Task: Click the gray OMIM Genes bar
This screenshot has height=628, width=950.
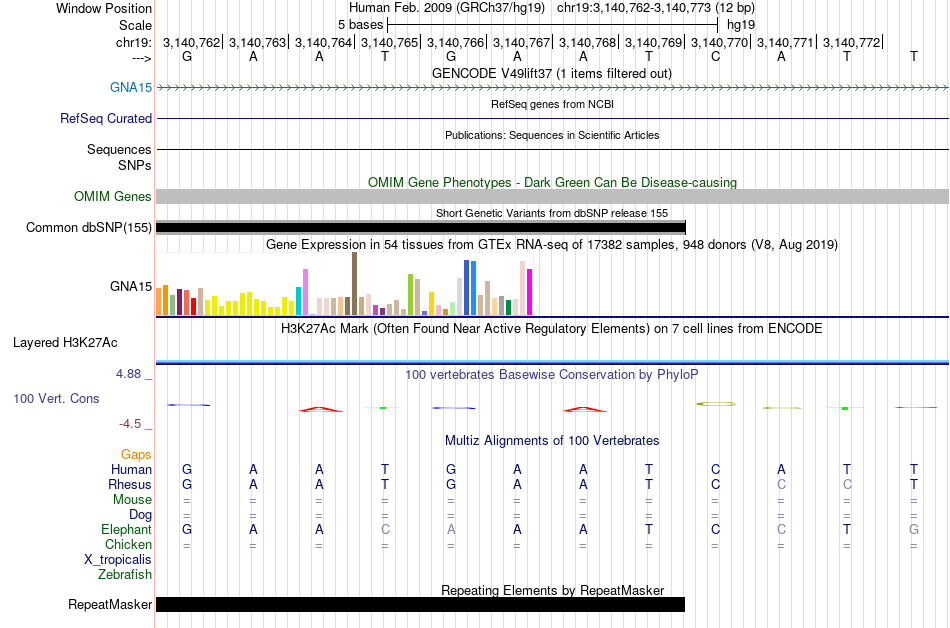Action: (552, 196)
